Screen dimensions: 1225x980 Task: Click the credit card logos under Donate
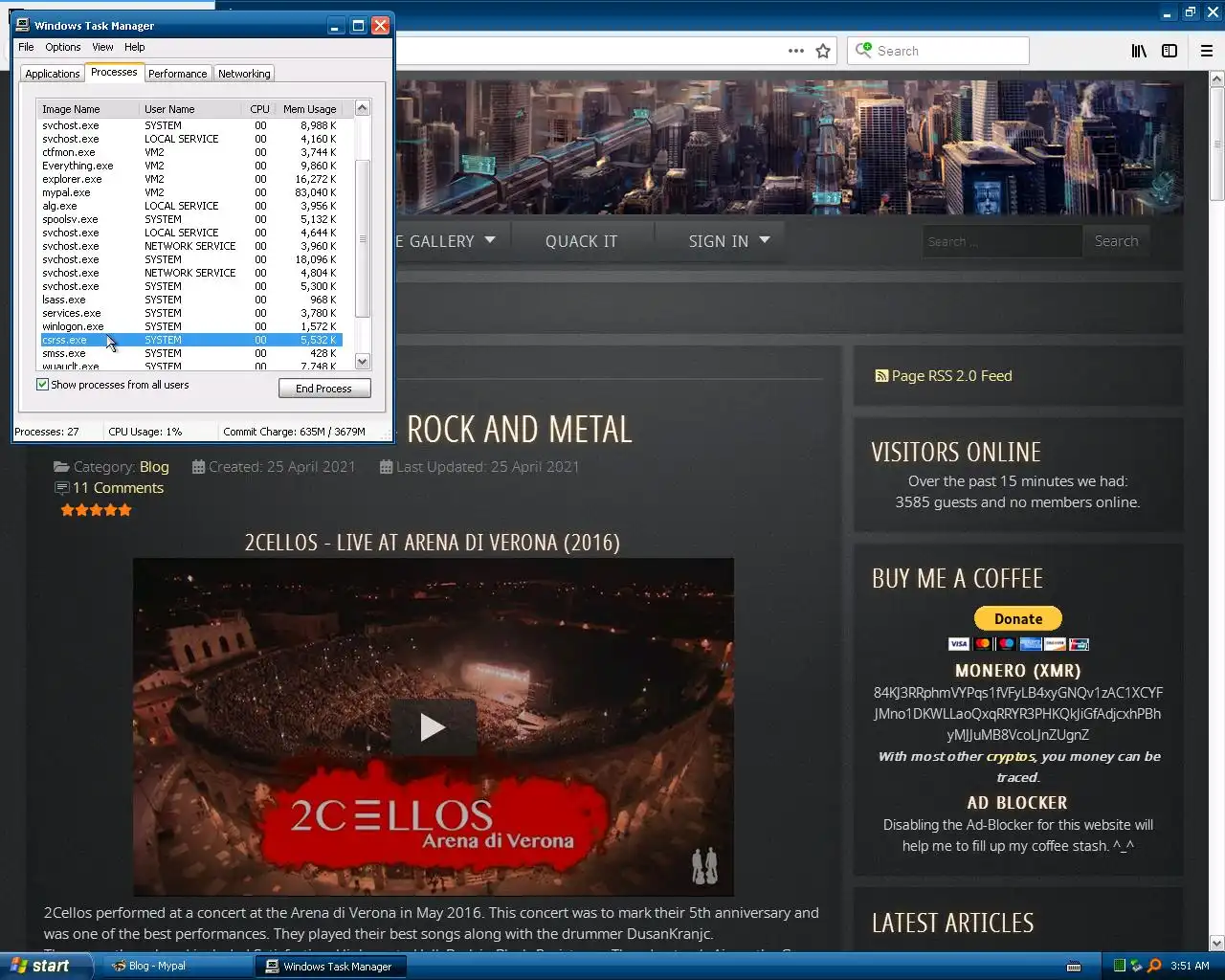click(1018, 644)
